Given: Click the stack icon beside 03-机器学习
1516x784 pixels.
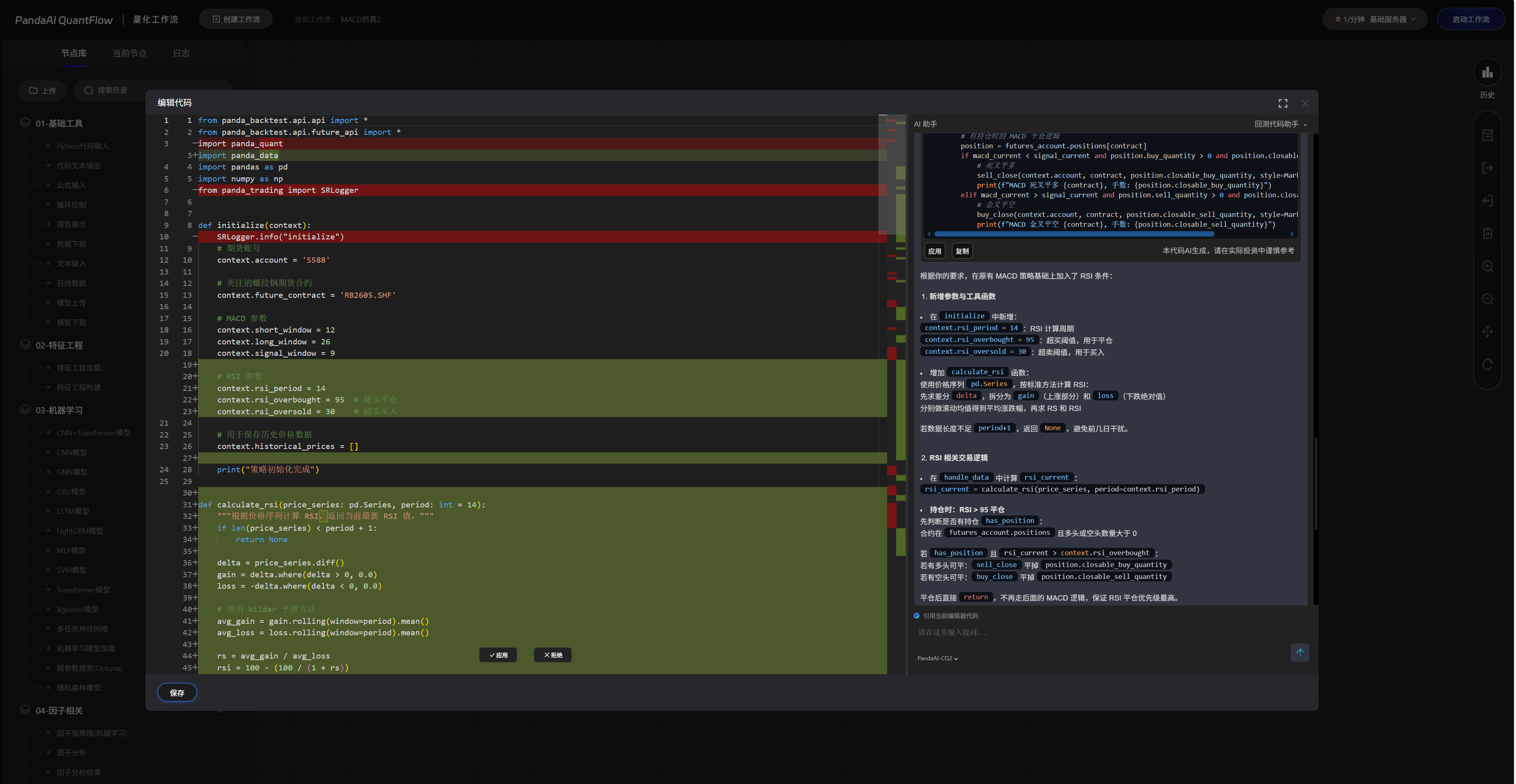Looking at the screenshot, I should [x=25, y=409].
